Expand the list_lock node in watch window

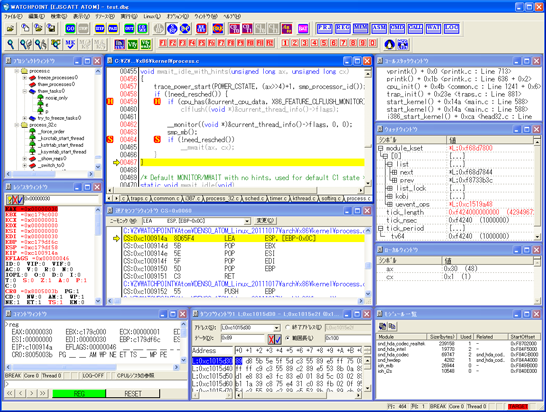[x=390, y=188]
